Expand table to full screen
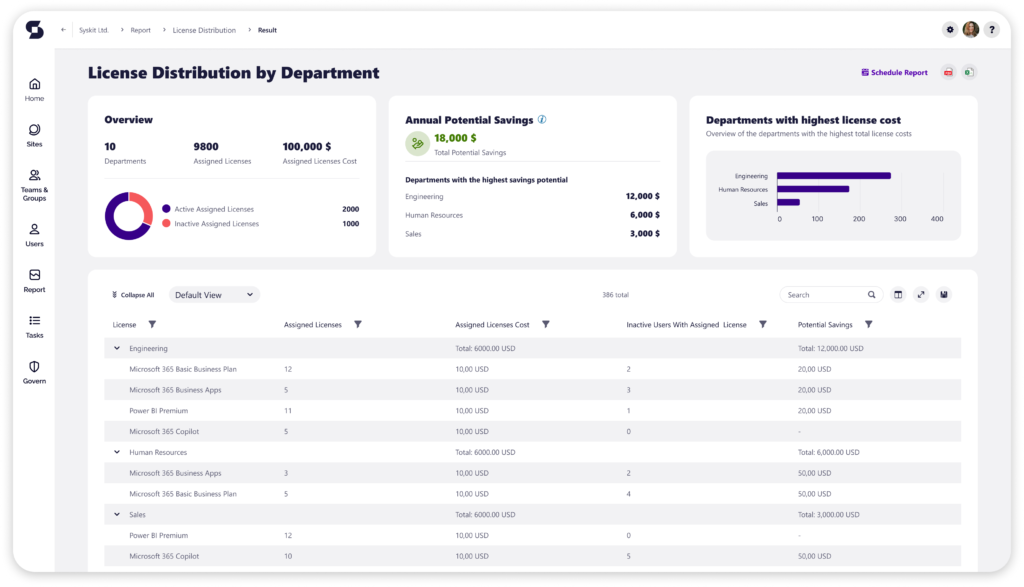The image size is (1024, 587). (921, 295)
